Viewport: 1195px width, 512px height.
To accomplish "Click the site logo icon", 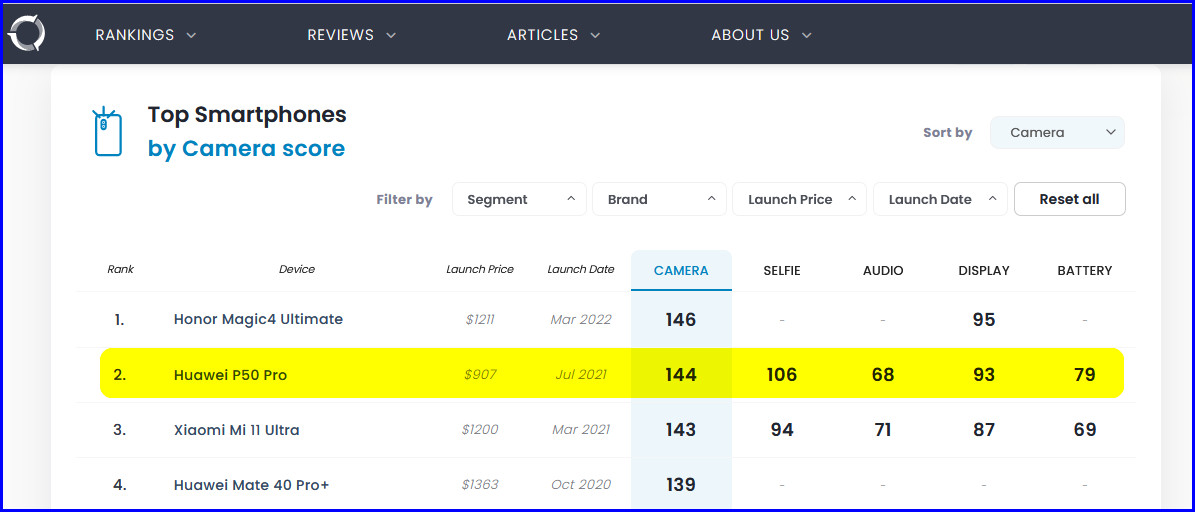I will tap(27, 34).
